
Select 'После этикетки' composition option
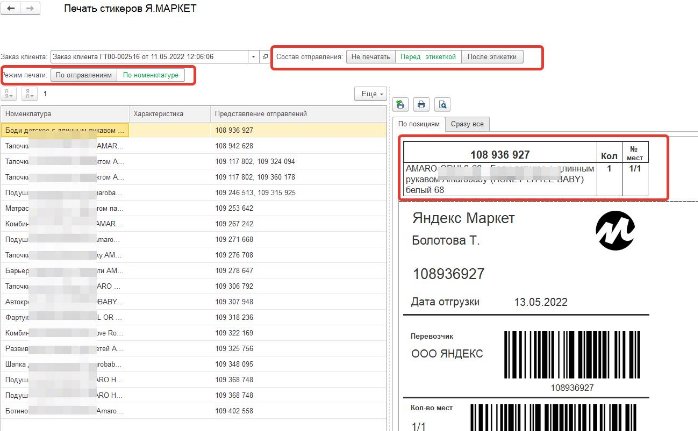(492, 57)
